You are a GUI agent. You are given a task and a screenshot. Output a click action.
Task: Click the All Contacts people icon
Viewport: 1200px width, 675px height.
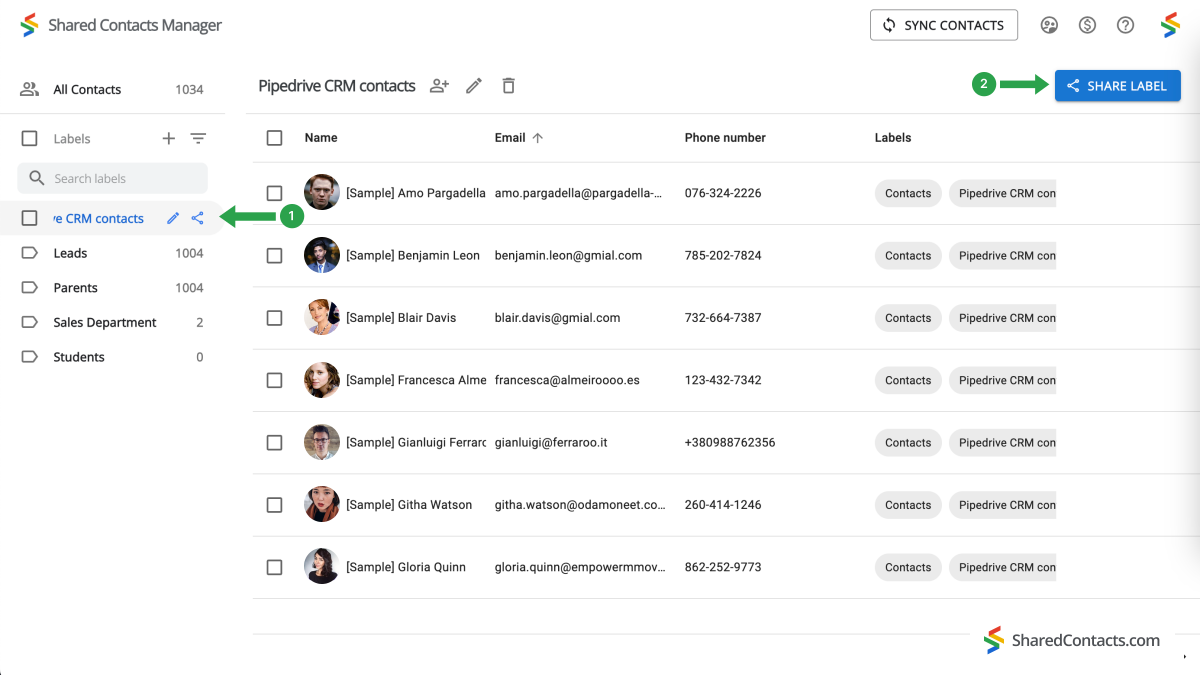(29, 89)
